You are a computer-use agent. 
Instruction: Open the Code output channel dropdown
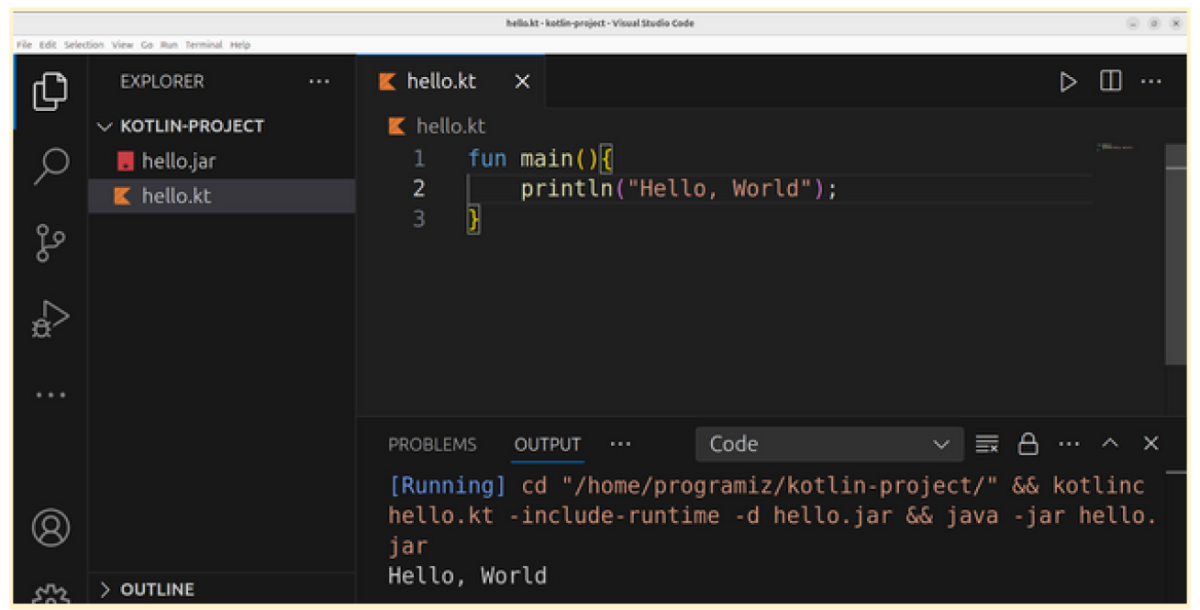830,443
